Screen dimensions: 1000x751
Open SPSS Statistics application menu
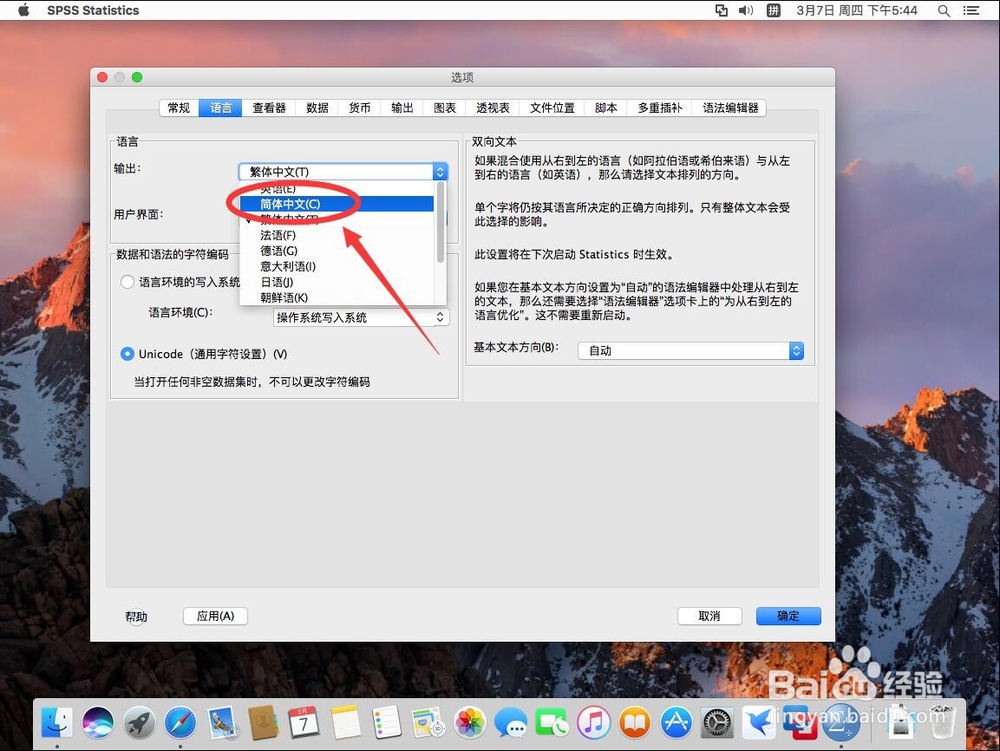point(93,10)
